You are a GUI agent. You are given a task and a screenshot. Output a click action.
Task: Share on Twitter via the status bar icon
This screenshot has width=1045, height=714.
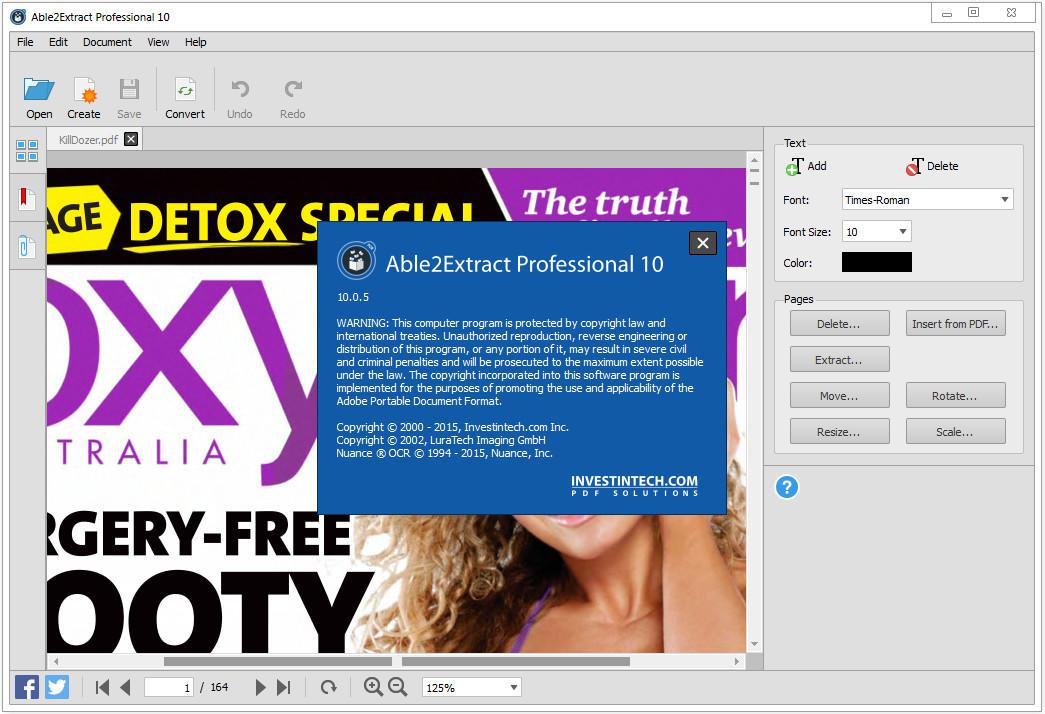(x=57, y=687)
